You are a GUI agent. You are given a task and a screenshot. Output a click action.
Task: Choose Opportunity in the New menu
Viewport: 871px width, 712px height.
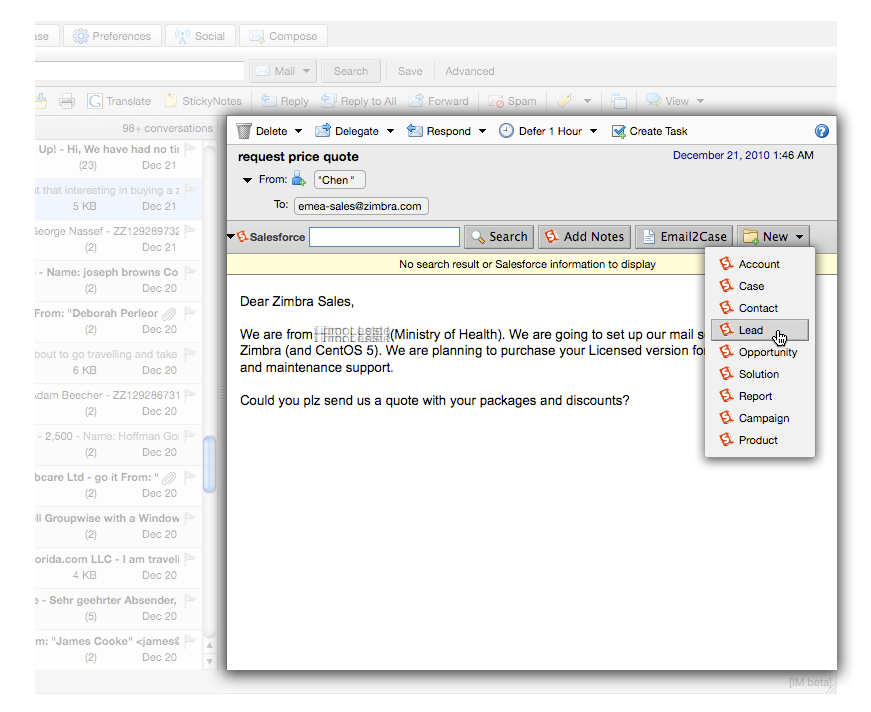(x=759, y=352)
